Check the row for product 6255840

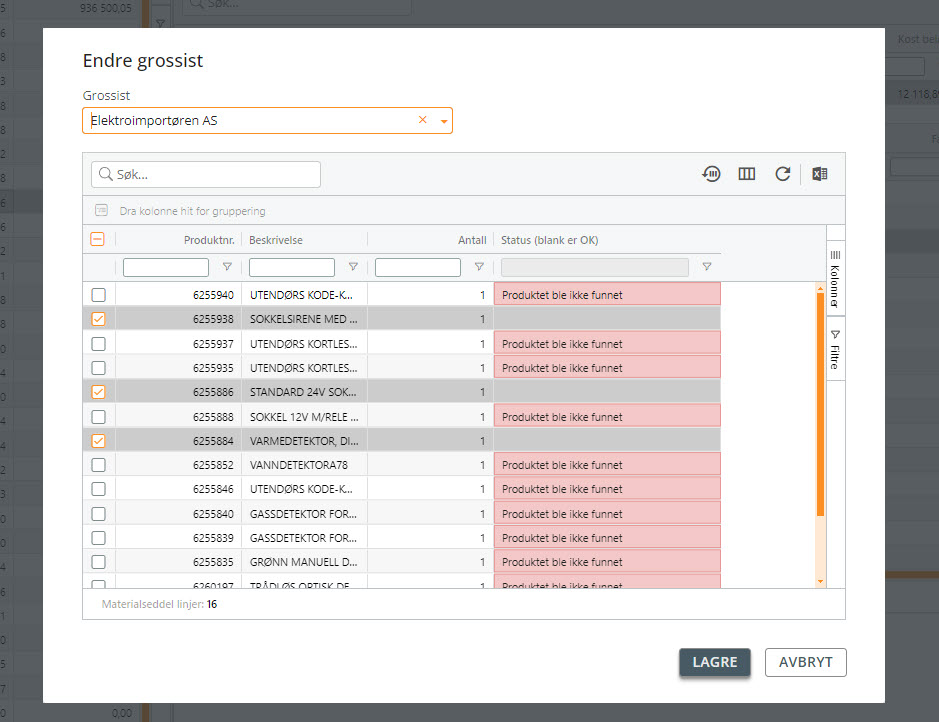point(98,514)
